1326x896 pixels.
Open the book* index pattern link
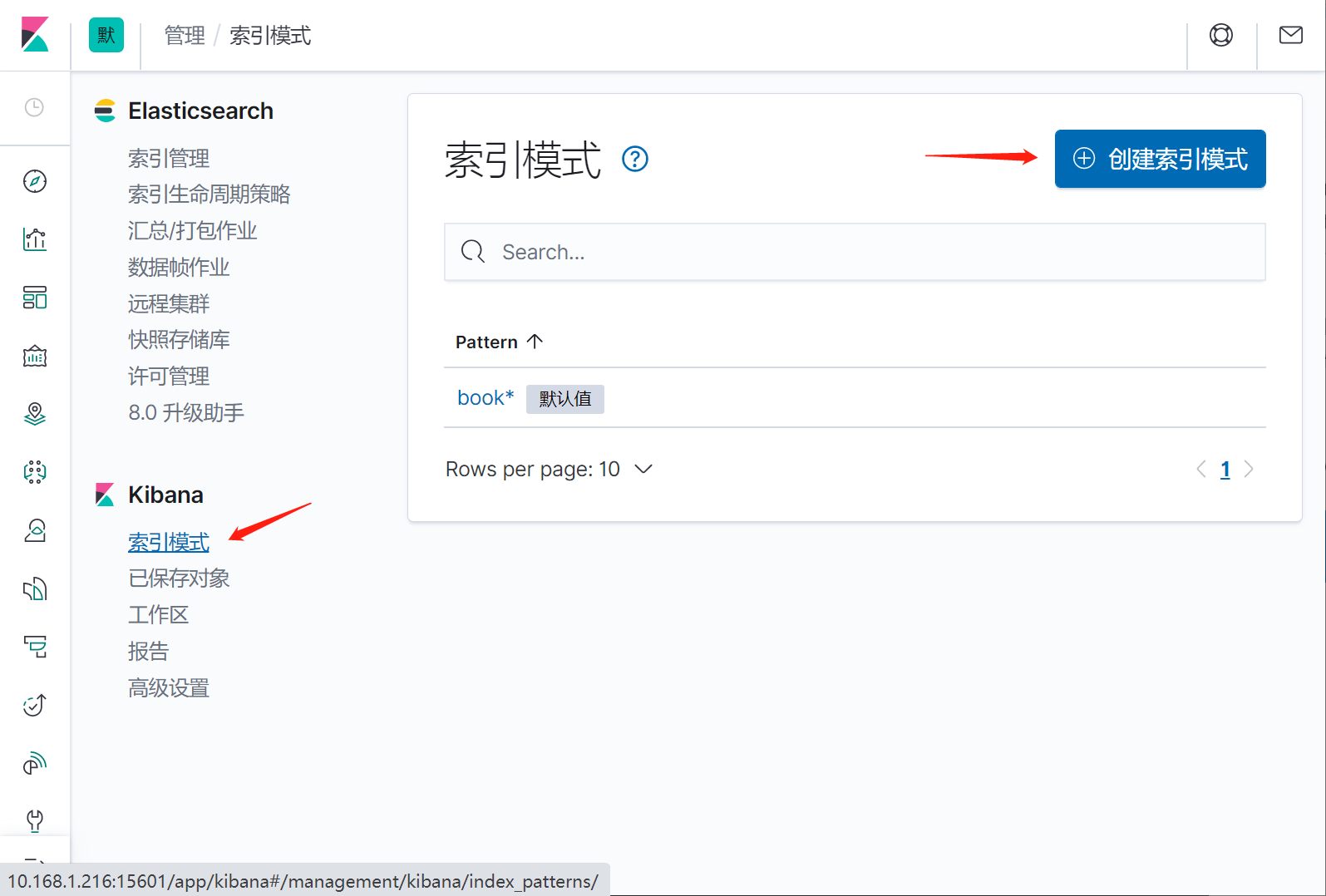click(486, 398)
